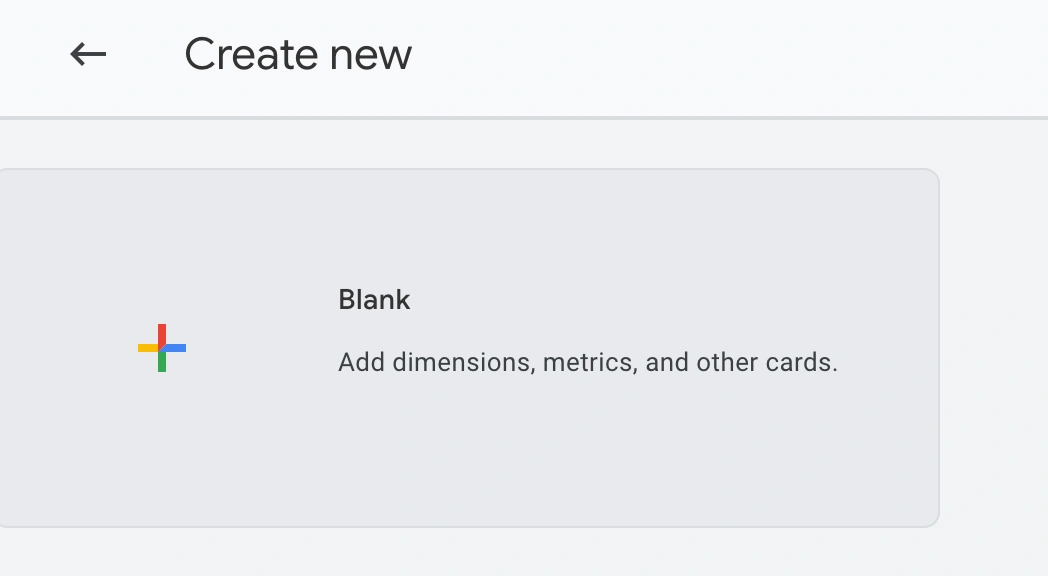
Task: Click 'Add dimensions, metrics, and other cards' text
Action: 587,362
